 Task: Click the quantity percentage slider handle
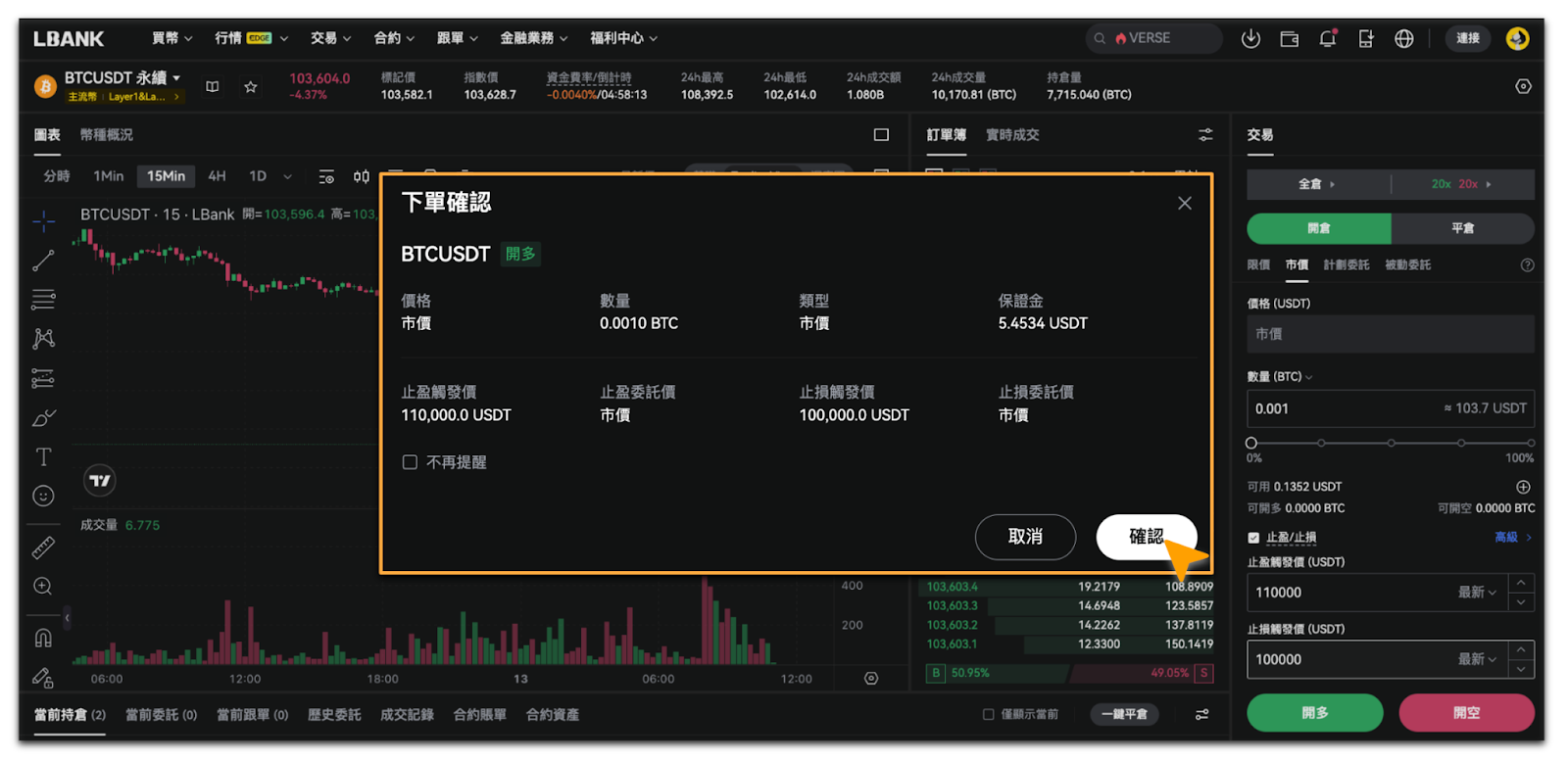point(1251,443)
